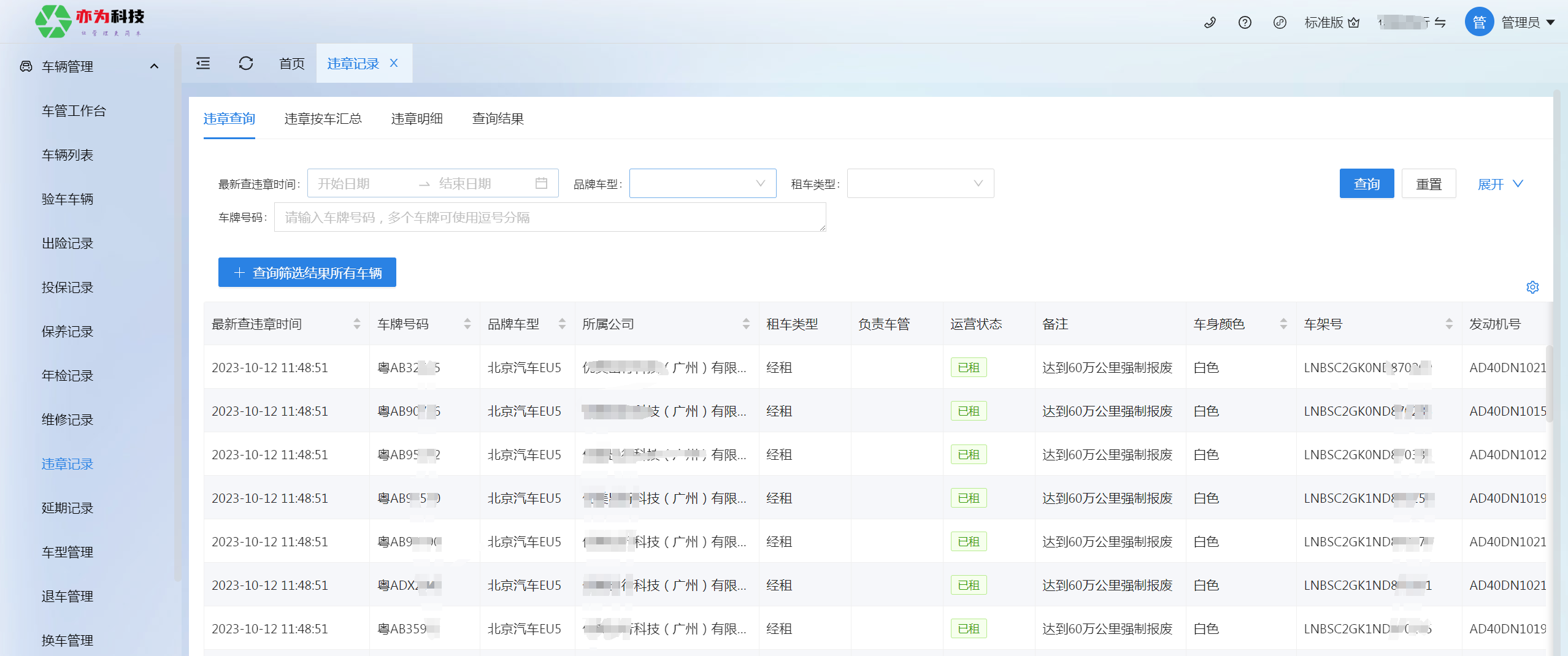Open the help question mark icon

(1245, 23)
